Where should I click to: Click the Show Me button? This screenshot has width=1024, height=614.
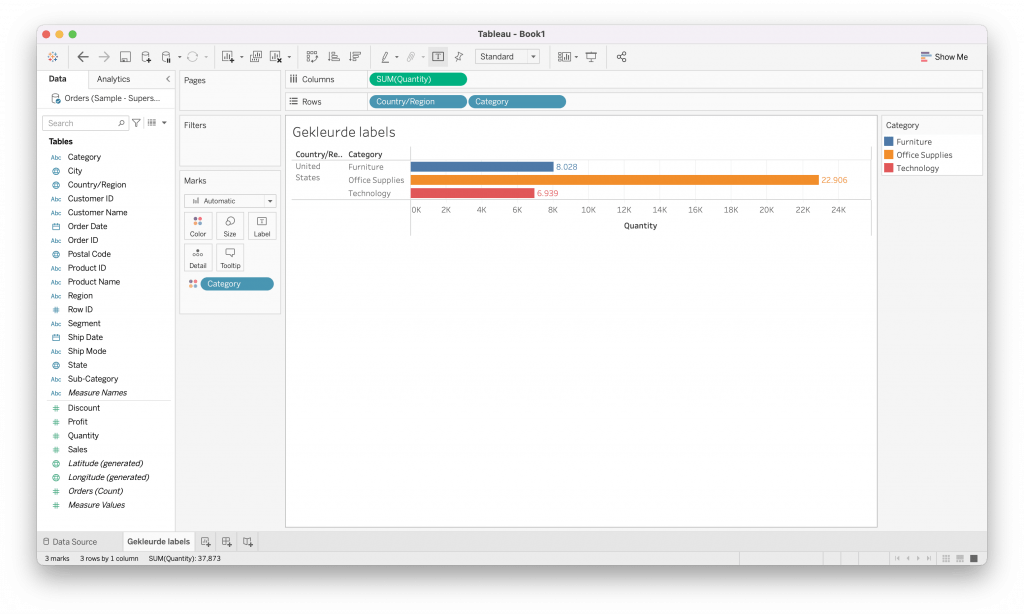coord(944,57)
